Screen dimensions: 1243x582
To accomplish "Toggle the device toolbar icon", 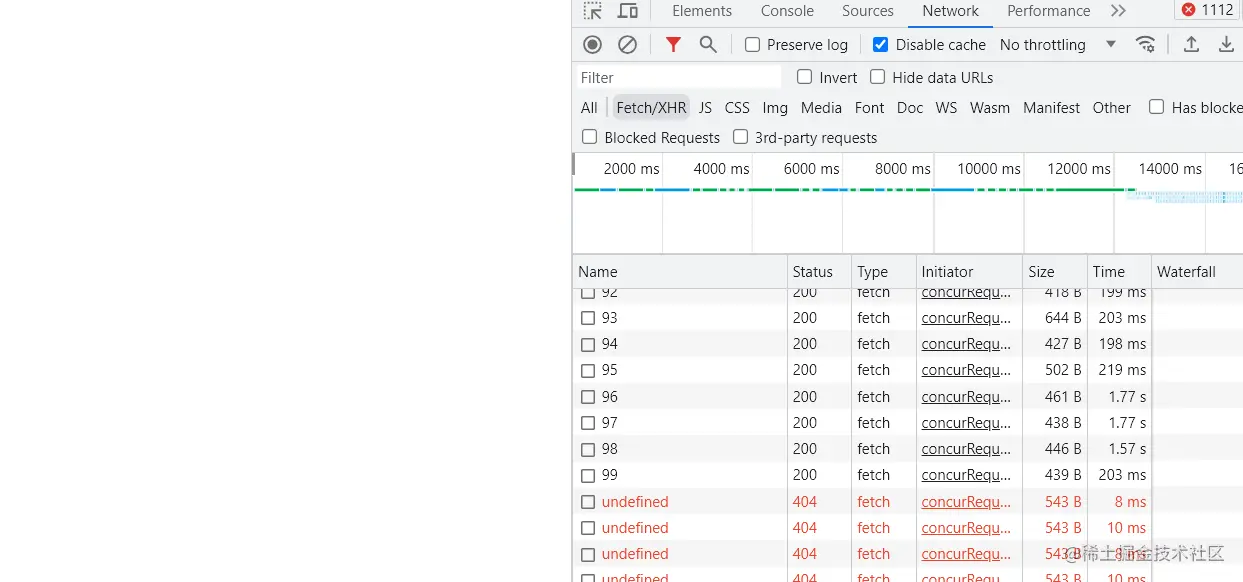I will [628, 11].
